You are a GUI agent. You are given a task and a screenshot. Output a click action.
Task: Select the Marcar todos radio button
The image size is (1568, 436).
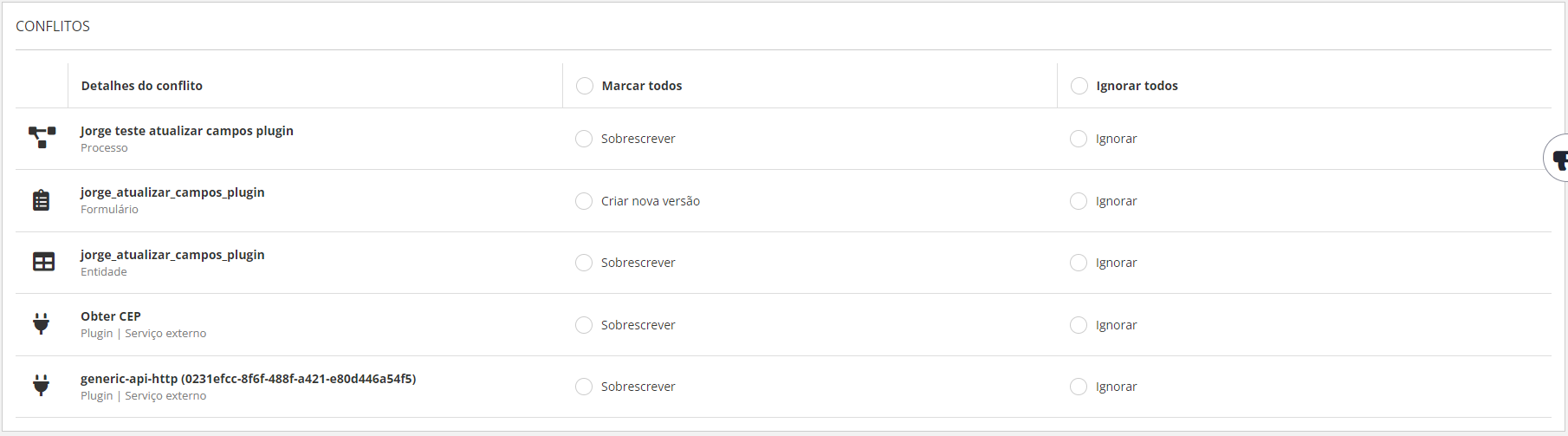pyautogui.click(x=585, y=86)
